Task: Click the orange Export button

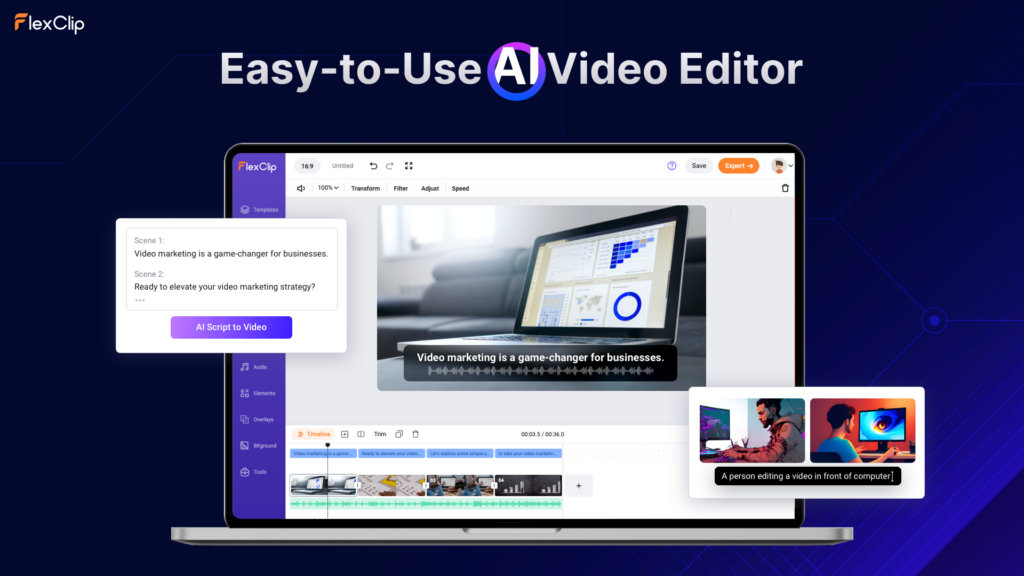Action: tap(738, 166)
